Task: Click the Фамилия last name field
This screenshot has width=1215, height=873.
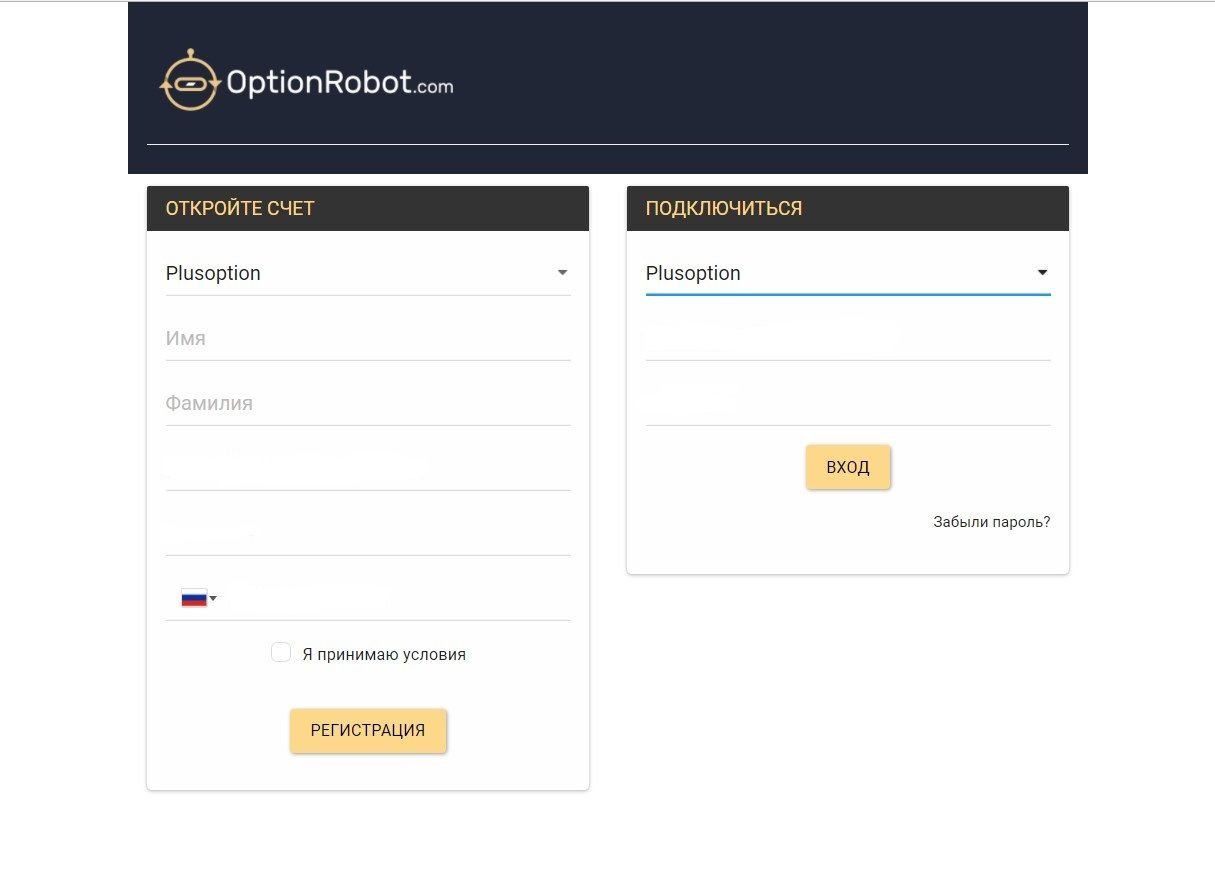Action: [x=368, y=404]
